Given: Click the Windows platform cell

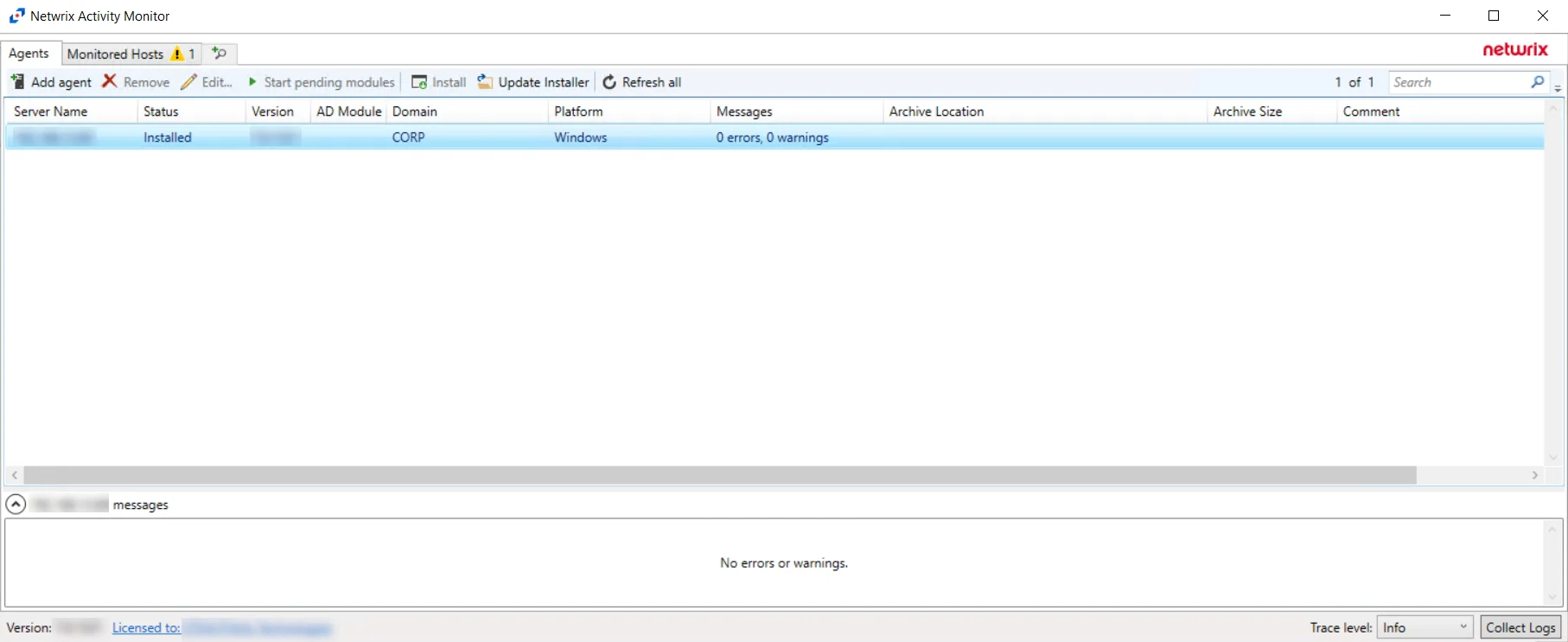Looking at the screenshot, I should (580, 137).
